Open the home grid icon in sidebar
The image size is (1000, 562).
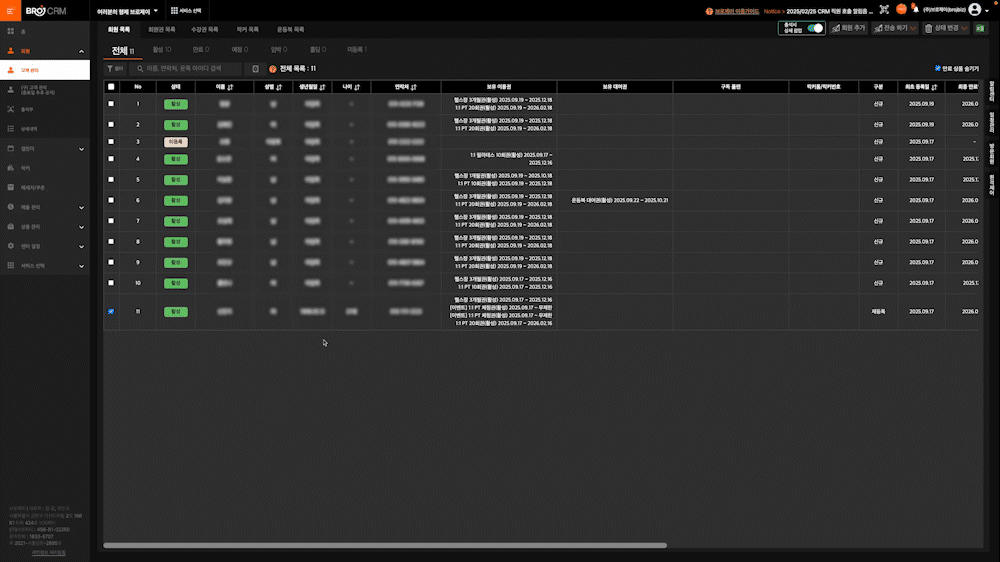(10, 31)
